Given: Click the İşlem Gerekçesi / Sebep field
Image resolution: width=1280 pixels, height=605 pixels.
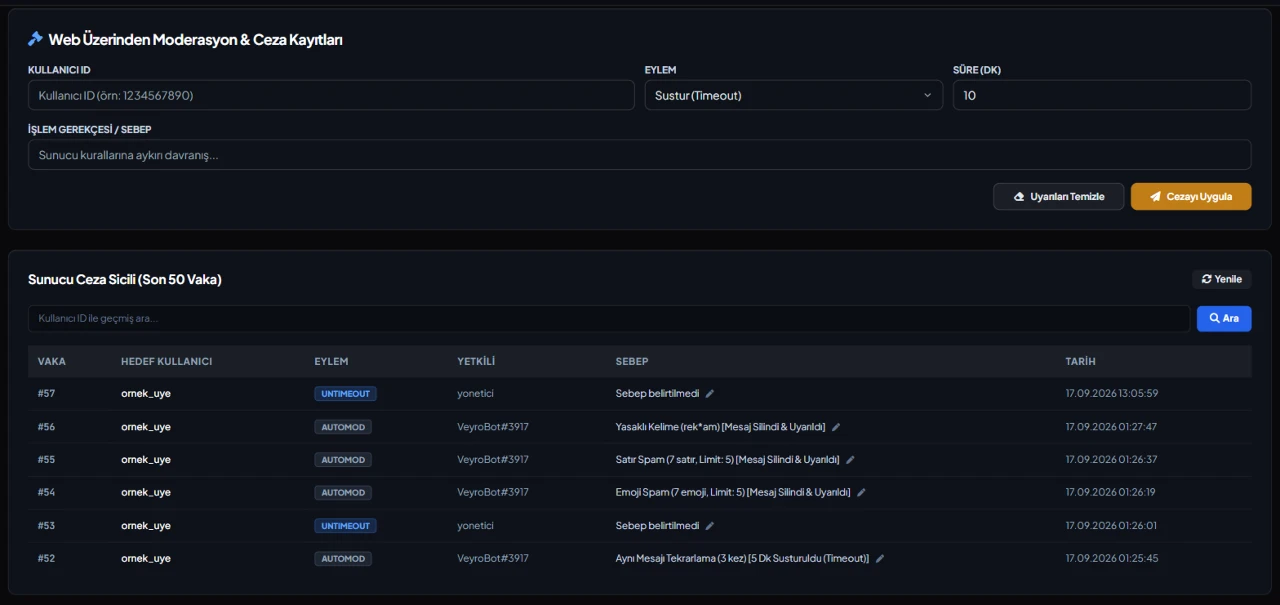Looking at the screenshot, I should pyautogui.click(x=639, y=155).
